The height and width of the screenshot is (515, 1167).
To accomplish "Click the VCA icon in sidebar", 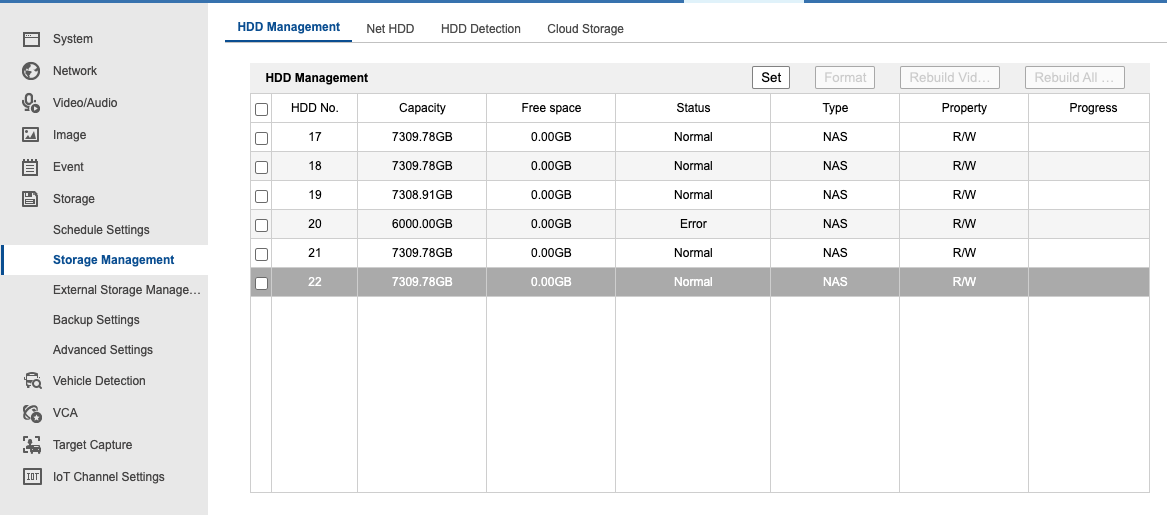I will 31,413.
